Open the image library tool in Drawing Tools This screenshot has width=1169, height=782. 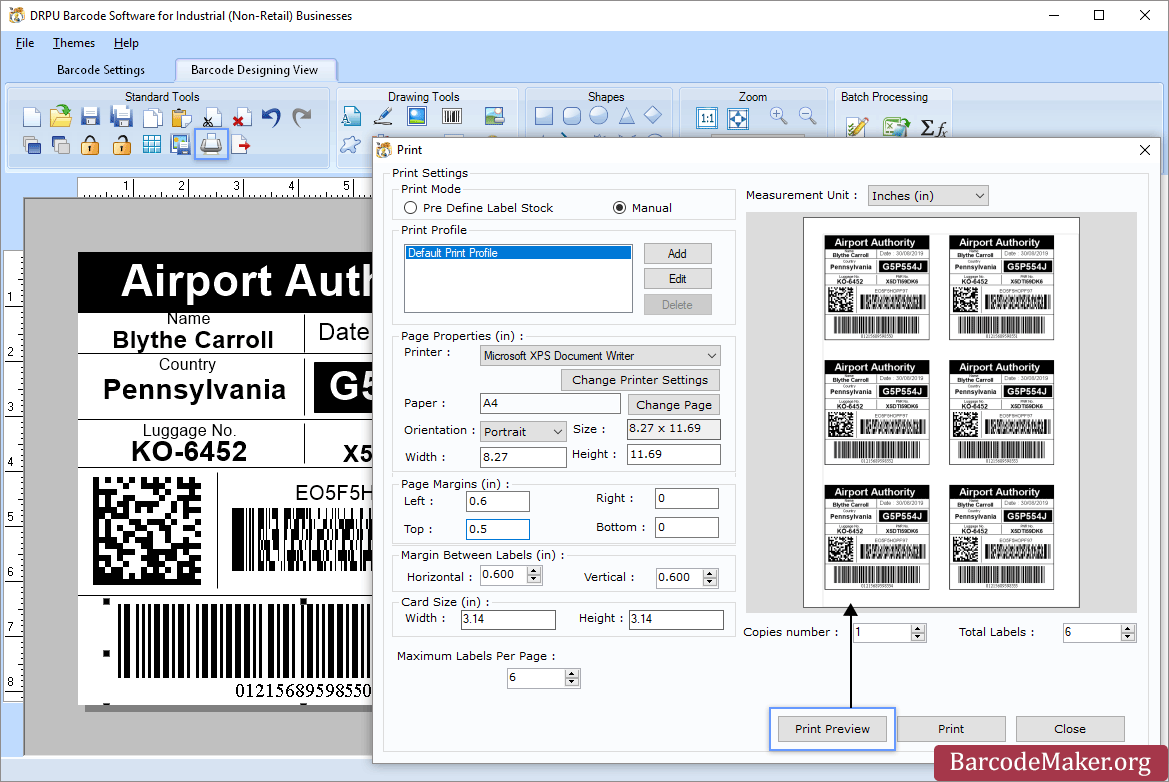coord(494,116)
